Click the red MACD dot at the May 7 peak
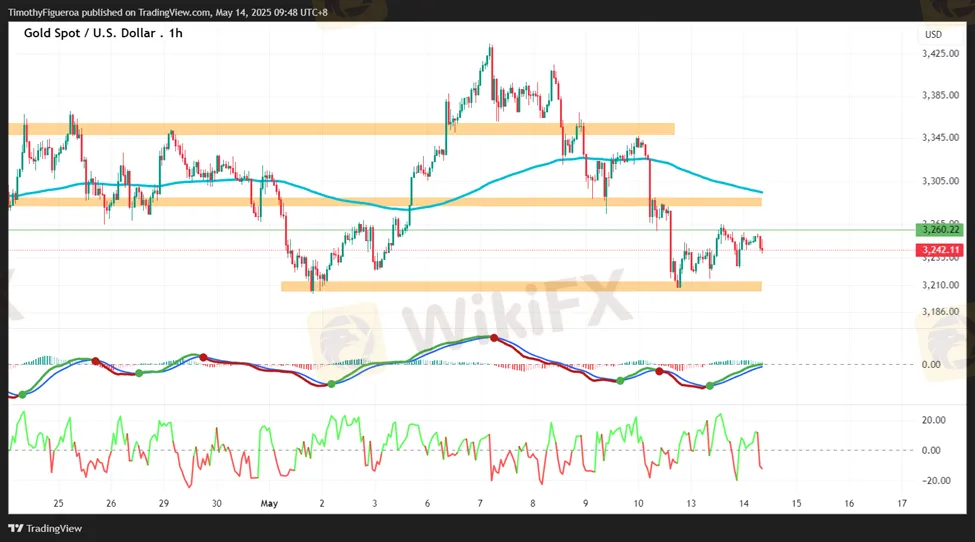975x542 pixels. pos(494,338)
